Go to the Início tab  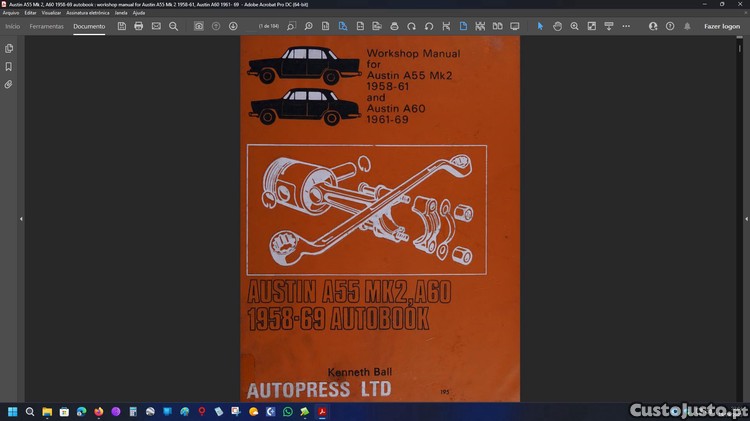(x=13, y=26)
